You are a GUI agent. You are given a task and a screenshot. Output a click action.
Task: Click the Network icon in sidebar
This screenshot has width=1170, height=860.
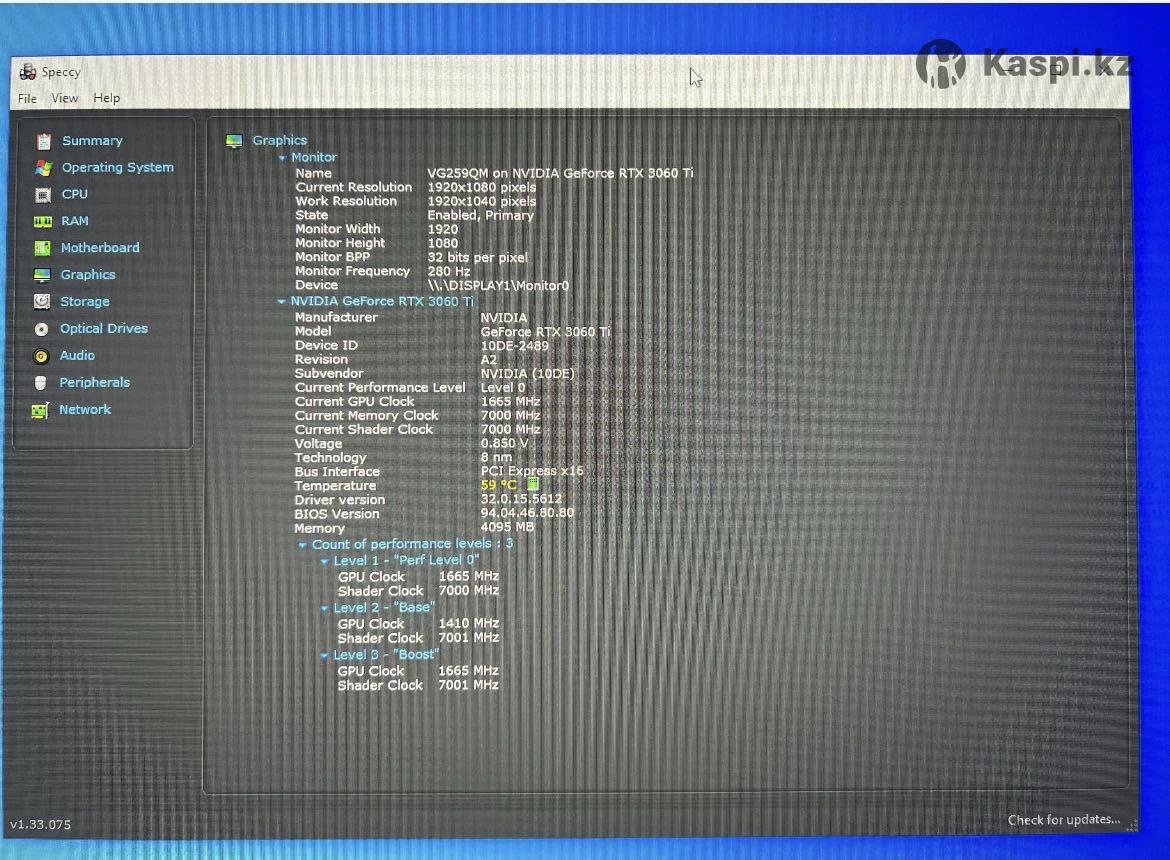click(41, 410)
